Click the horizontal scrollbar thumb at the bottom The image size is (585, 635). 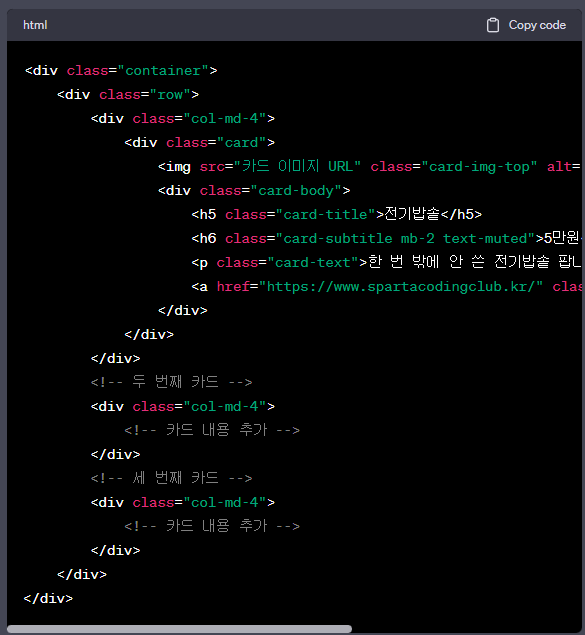click(x=179, y=629)
